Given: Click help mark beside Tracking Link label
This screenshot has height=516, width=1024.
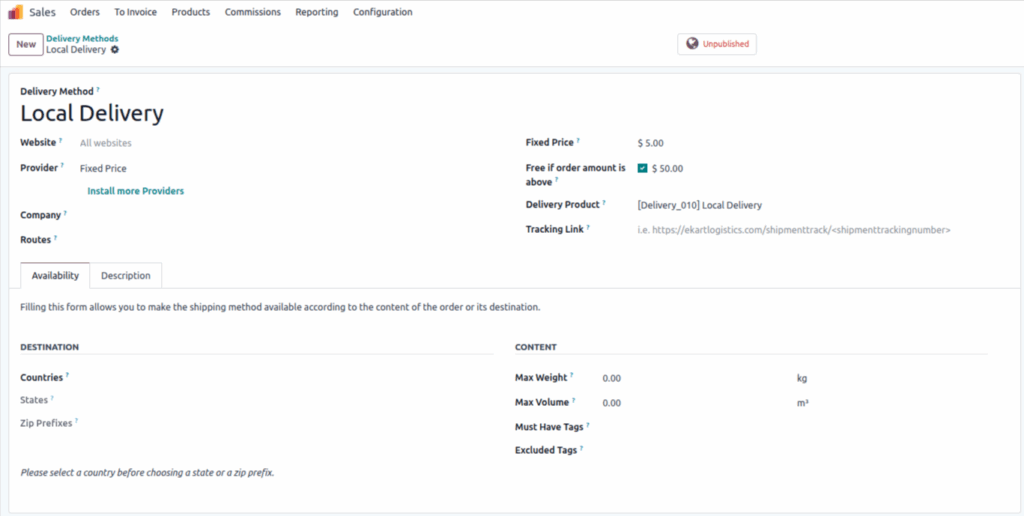Looking at the screenshot, I should coord(588,227).
